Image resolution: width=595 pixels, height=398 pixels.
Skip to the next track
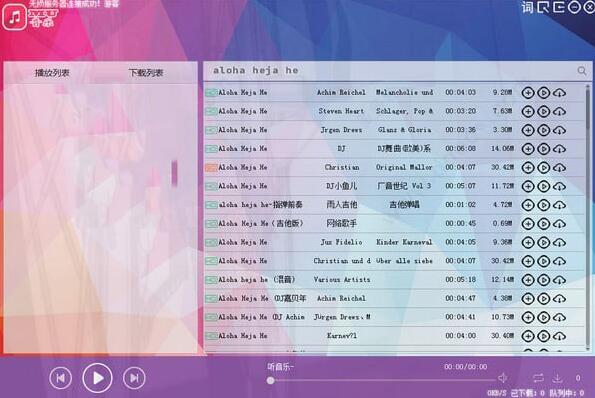pos(134,378)
